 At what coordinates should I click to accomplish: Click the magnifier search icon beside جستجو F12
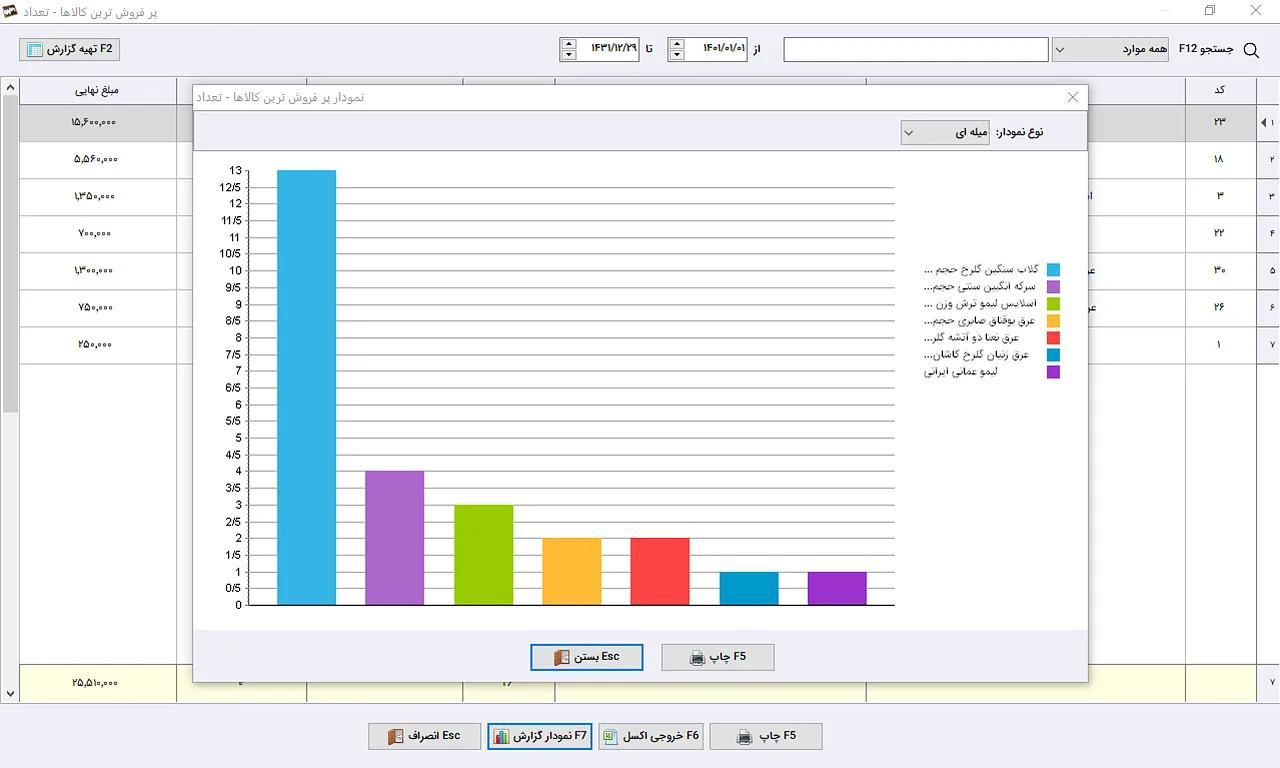pos(1250,50)
